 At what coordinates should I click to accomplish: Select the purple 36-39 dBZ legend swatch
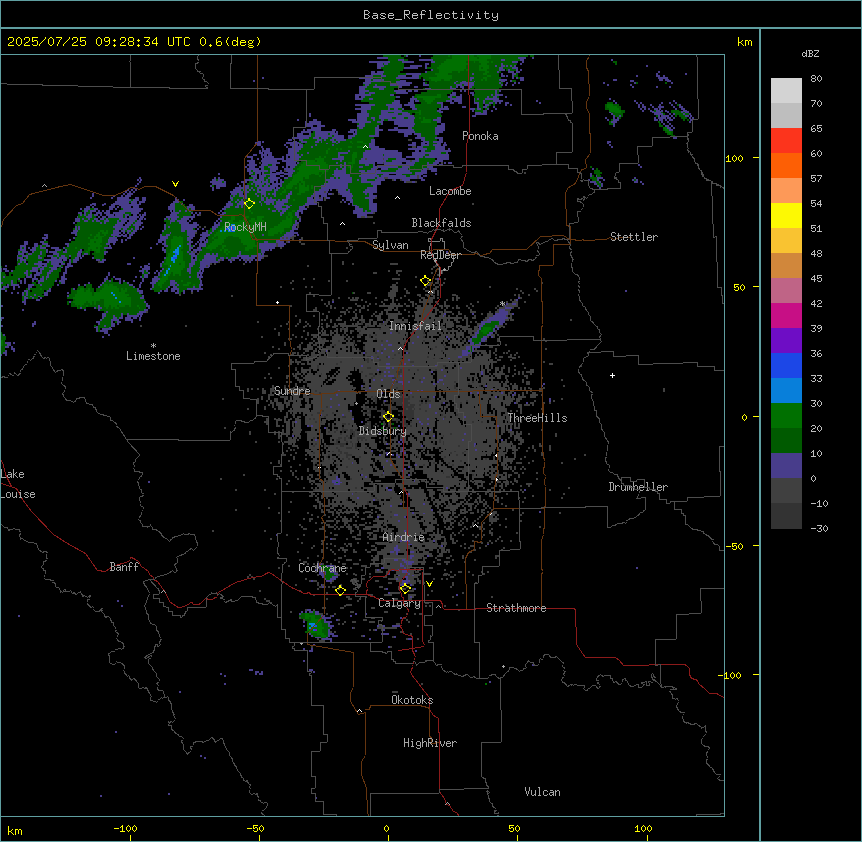[x=786, y=341]
